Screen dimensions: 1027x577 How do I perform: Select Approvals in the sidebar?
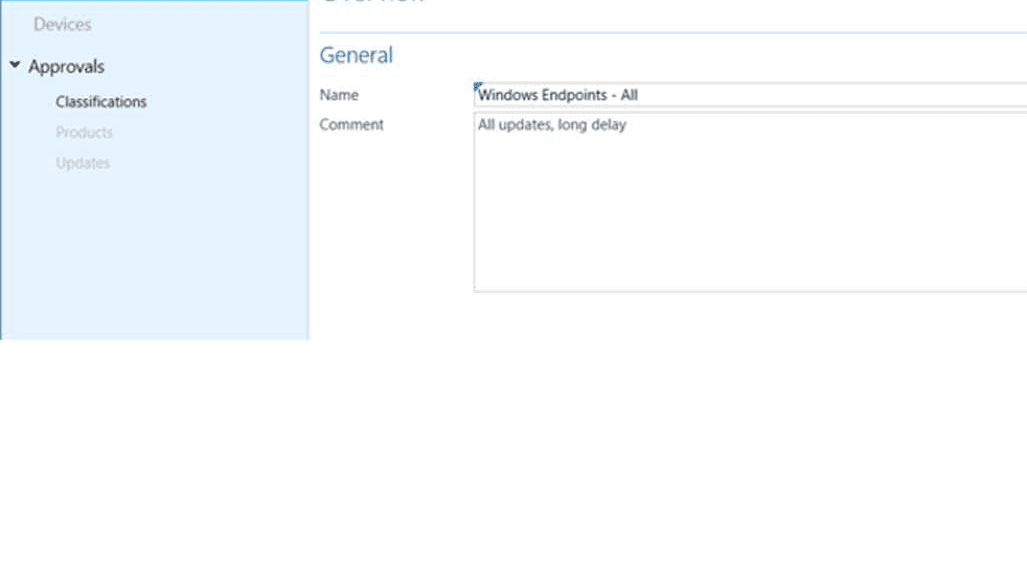(66, 67)
